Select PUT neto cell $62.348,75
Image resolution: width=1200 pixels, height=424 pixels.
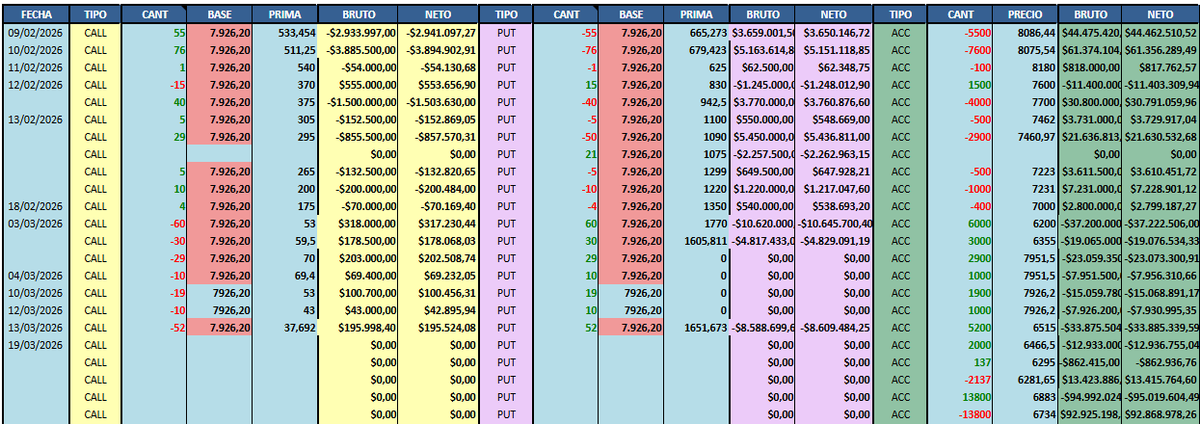(833, 68)
